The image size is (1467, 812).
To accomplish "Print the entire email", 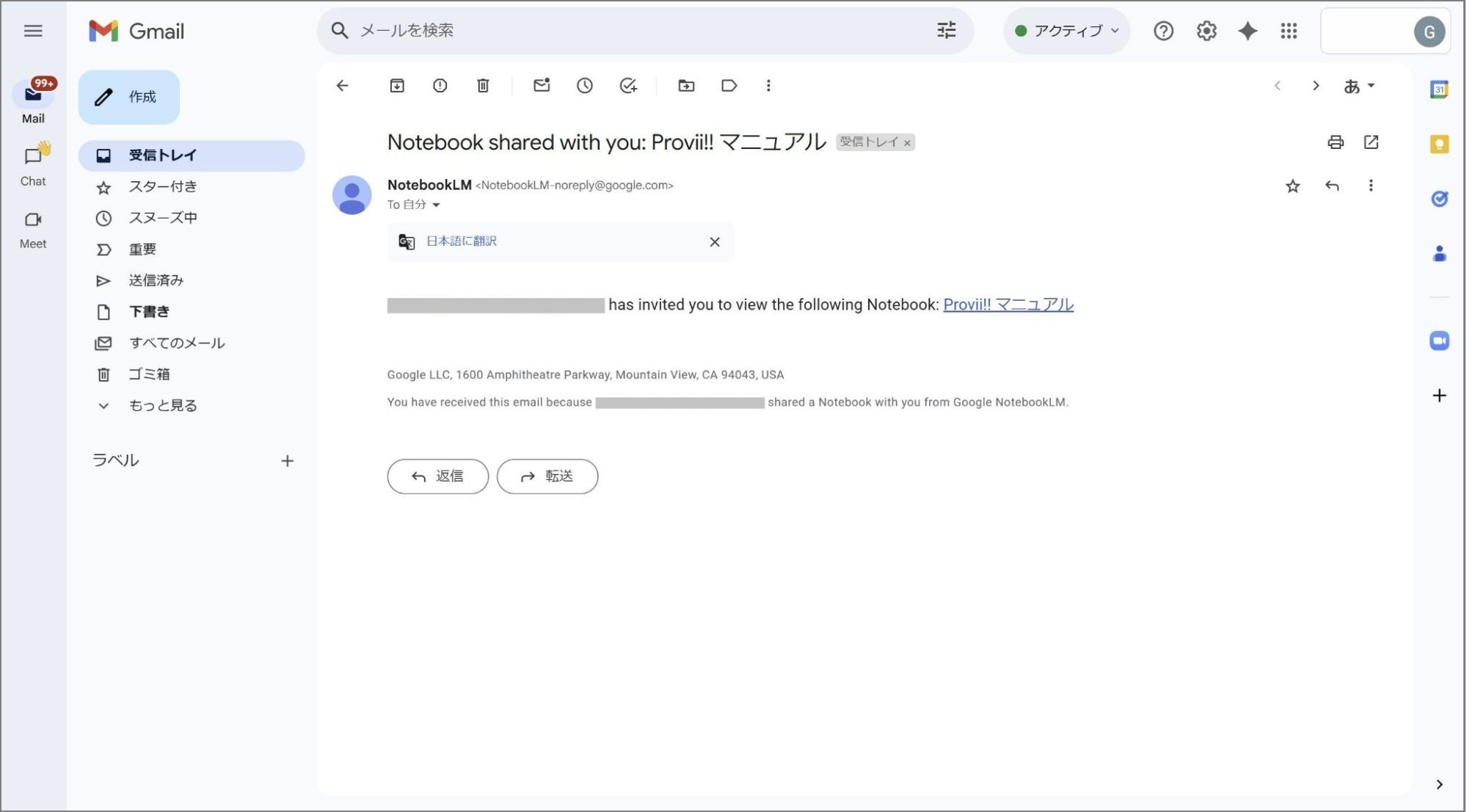I will click(x=1336, y=142).
